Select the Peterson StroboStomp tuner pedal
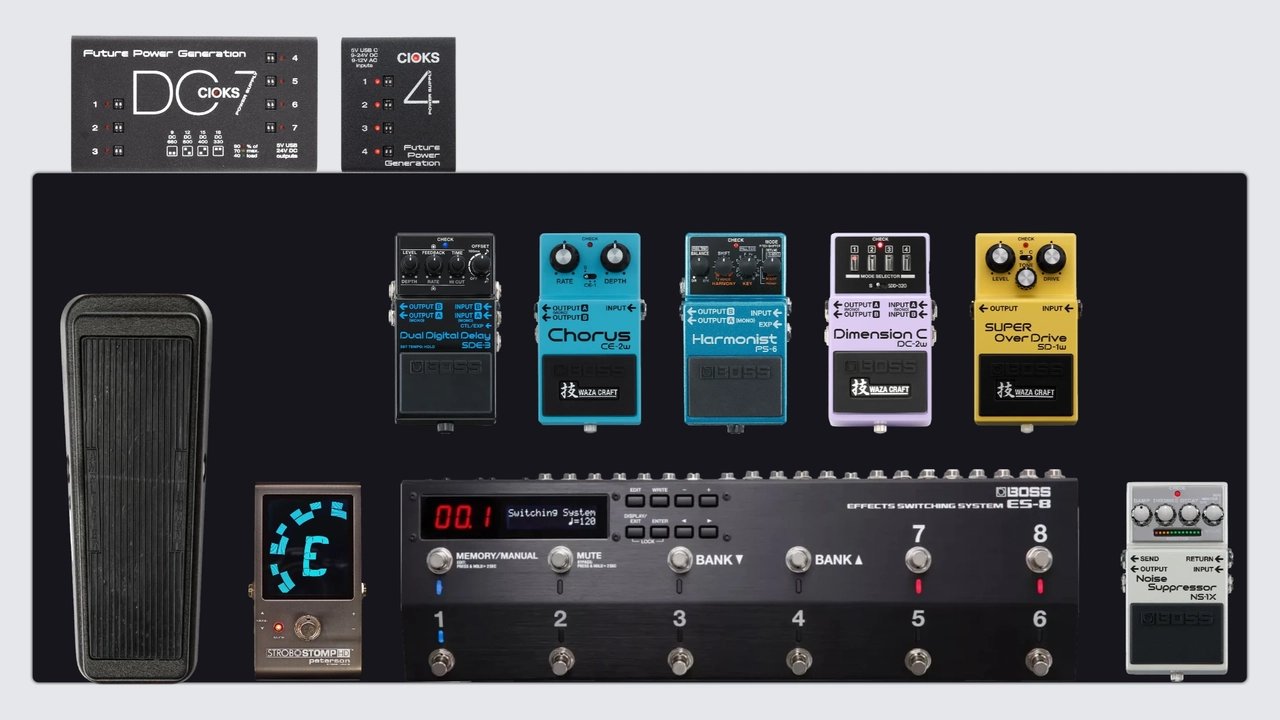This screenshot has height=720, width=1280. pyautogui.click(x=307, y=580)
